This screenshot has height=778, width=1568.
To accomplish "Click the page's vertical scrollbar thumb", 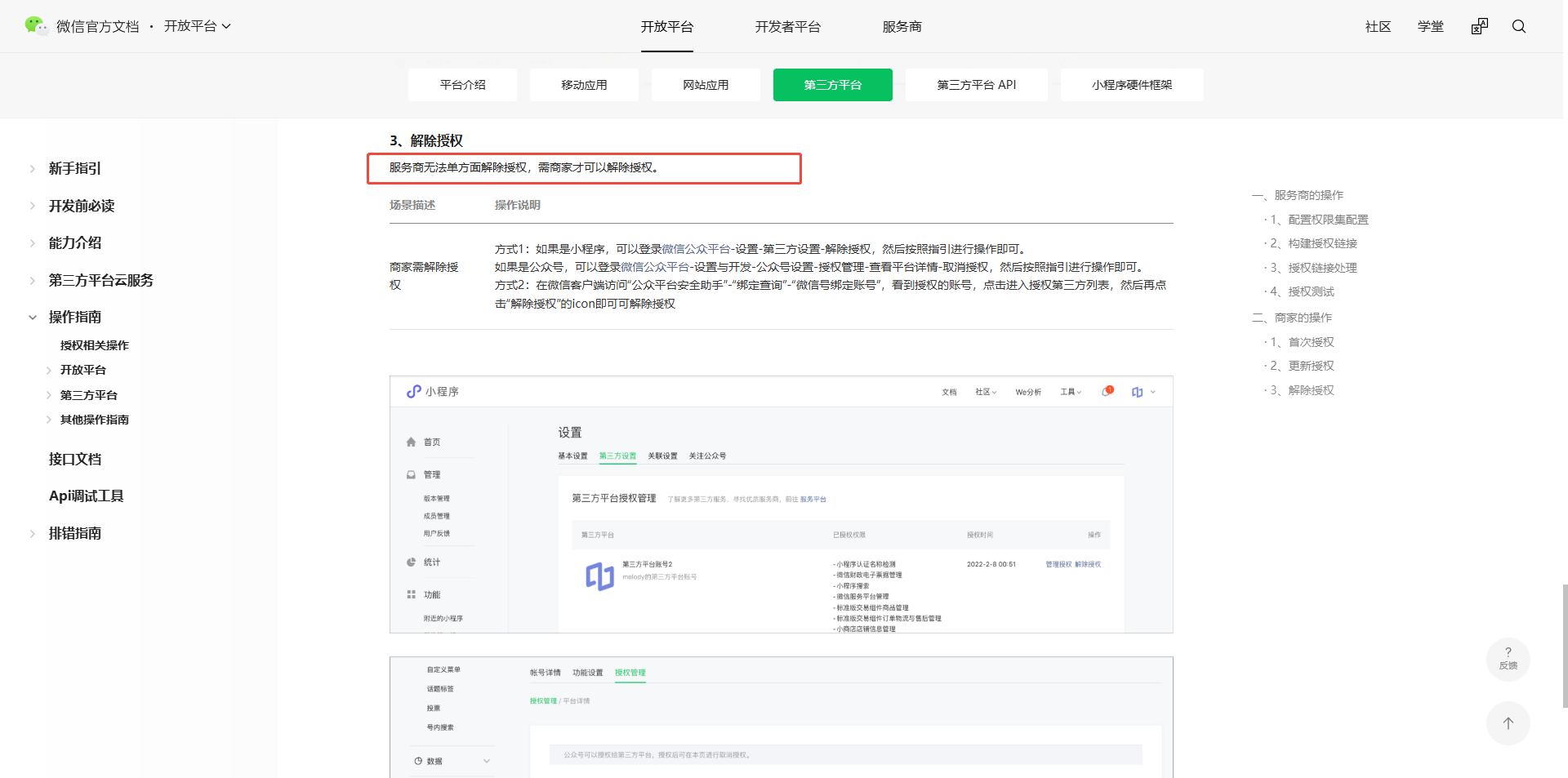I will [x=1565, y=646].
